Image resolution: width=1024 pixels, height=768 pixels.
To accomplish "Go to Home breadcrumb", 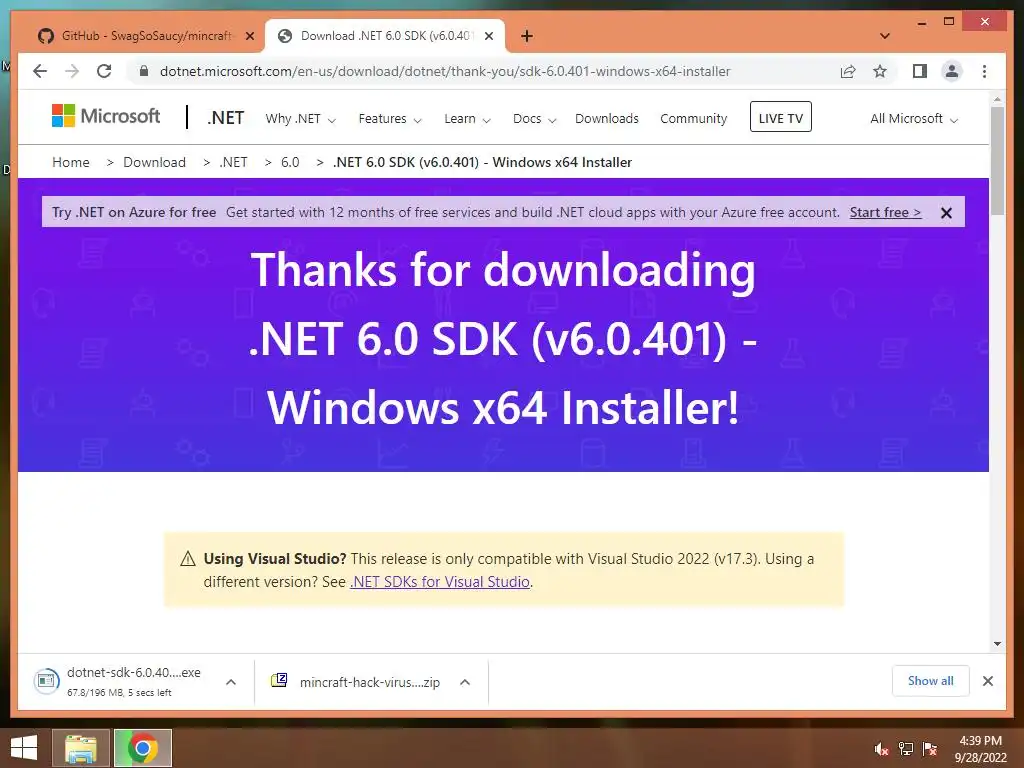I will point(71,162).
